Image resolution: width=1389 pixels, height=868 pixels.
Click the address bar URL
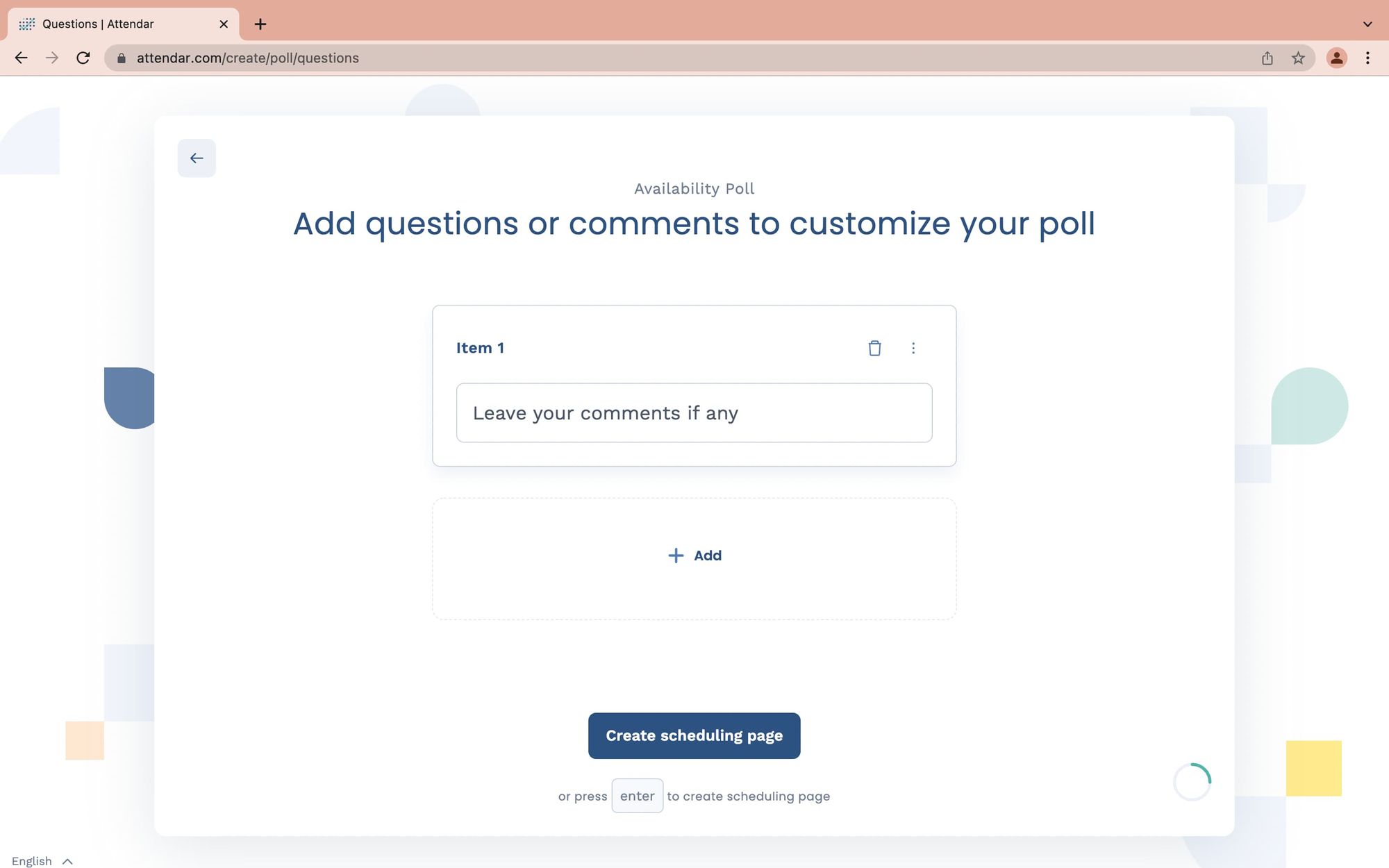[248, 58]
